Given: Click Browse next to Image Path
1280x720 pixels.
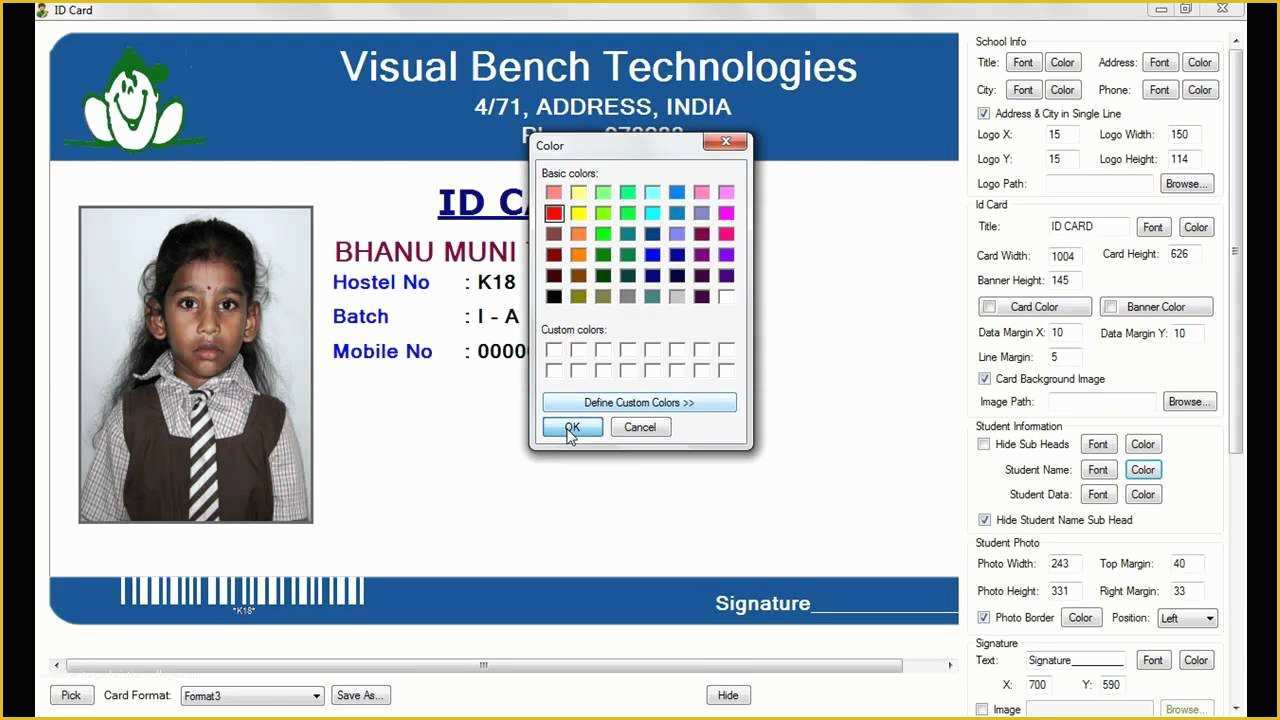Looking at the screenshot, I should [1190, 401].
